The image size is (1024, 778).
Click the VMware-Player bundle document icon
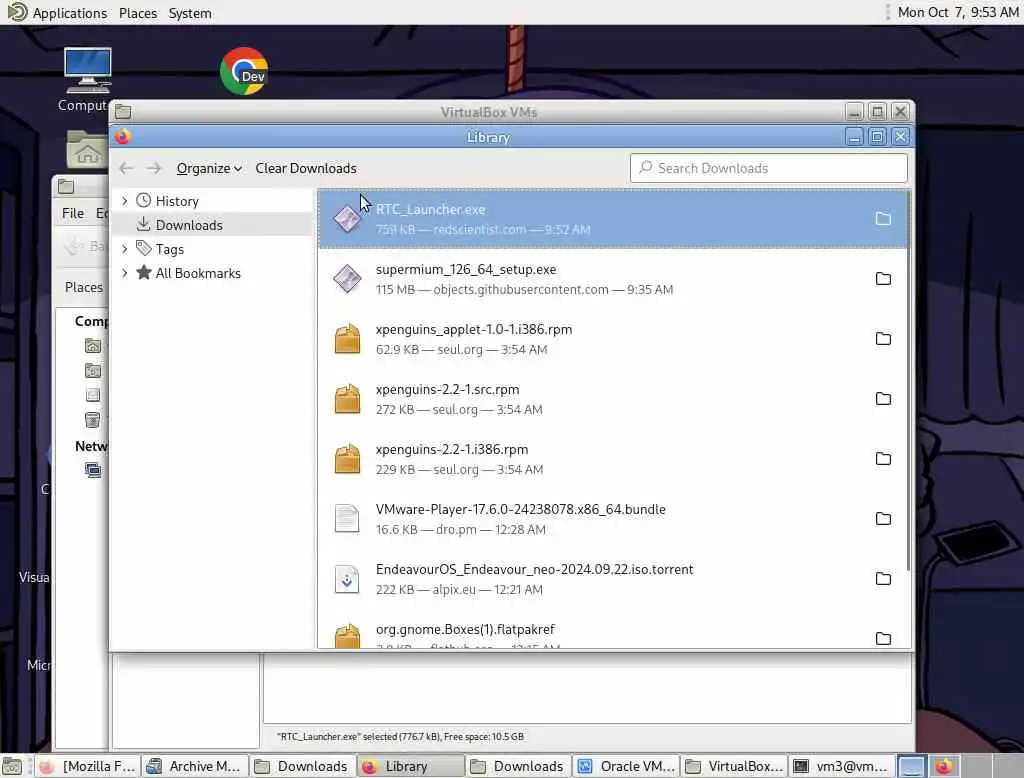[x=347, y=519]
